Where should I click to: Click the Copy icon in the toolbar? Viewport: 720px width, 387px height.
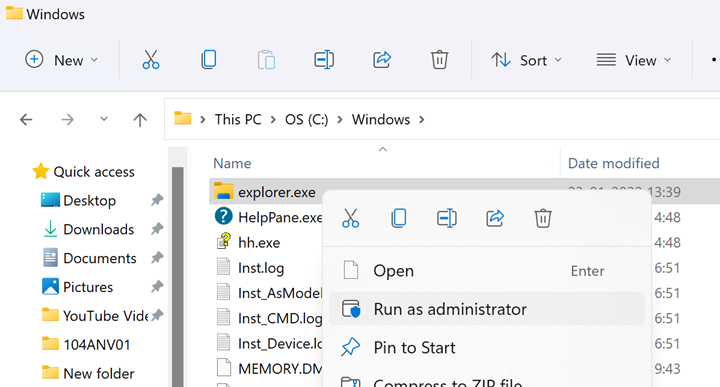click(x=208, y=60)
